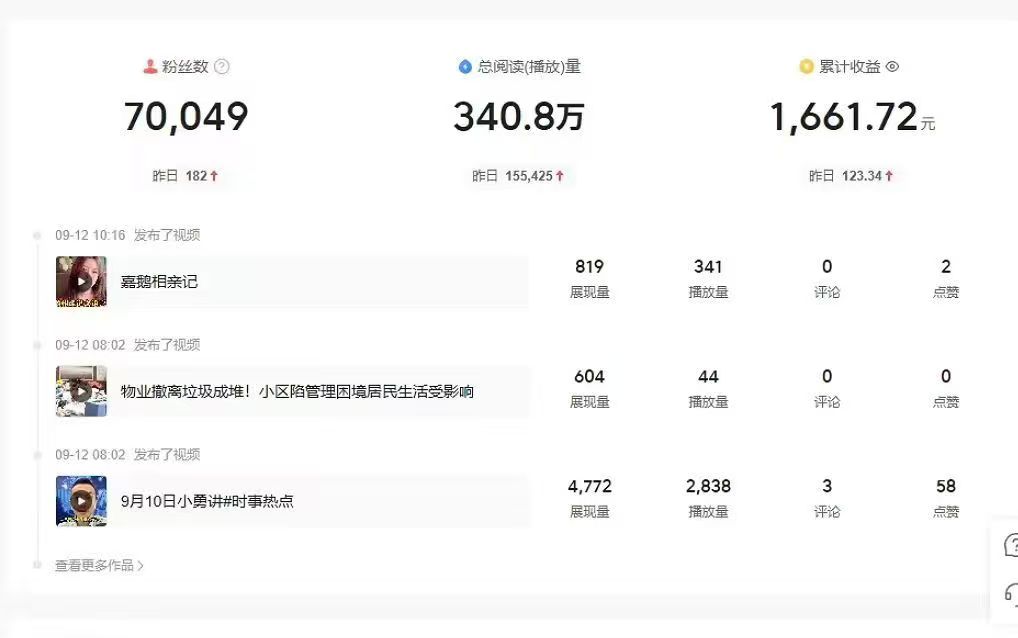Image resolution: width=1018 pixels, height=638 pixels.
Task: Click the fans total 70,049
Action: pos(185,116)
